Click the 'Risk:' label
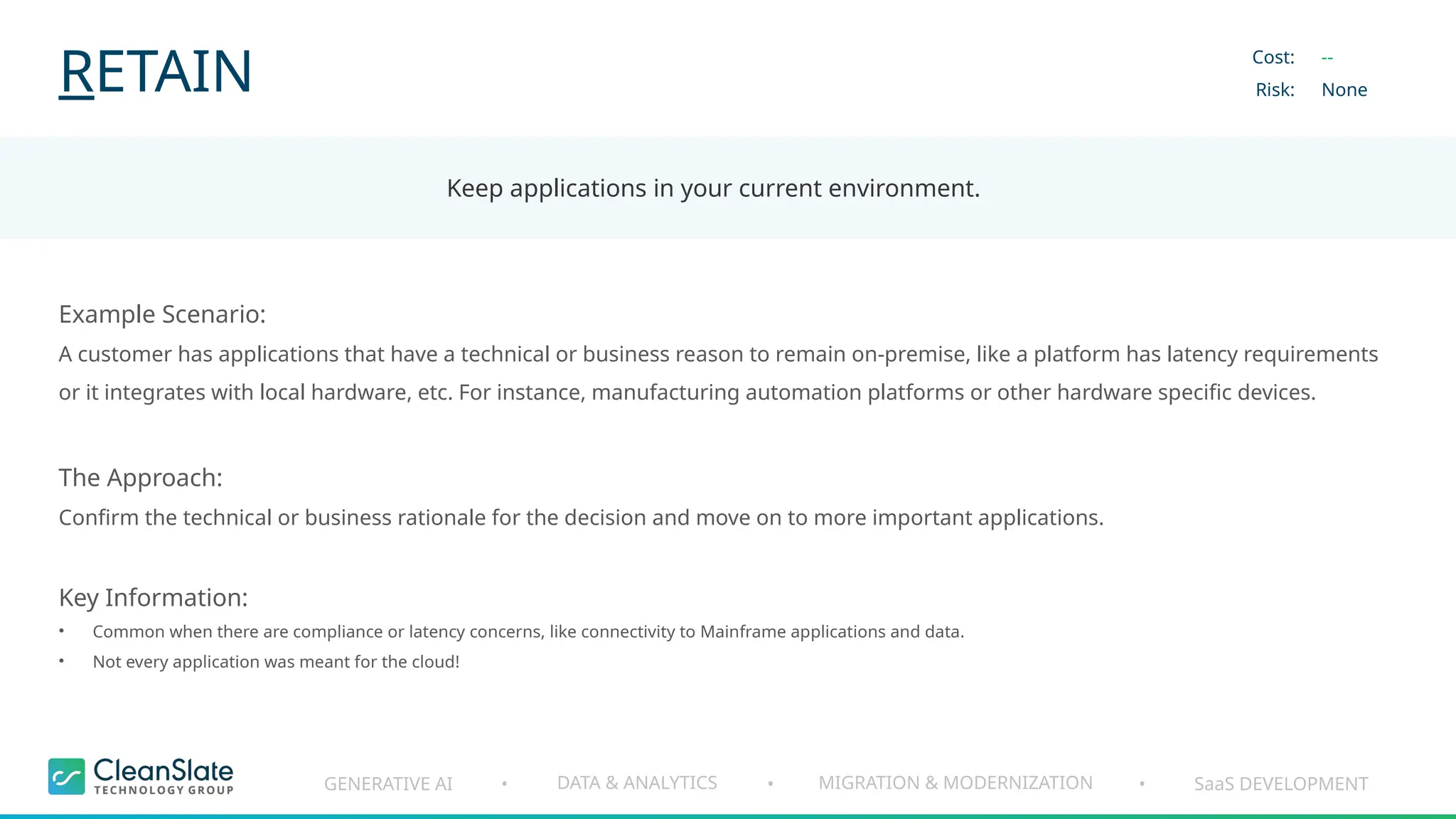 [x=1275, y=90]
